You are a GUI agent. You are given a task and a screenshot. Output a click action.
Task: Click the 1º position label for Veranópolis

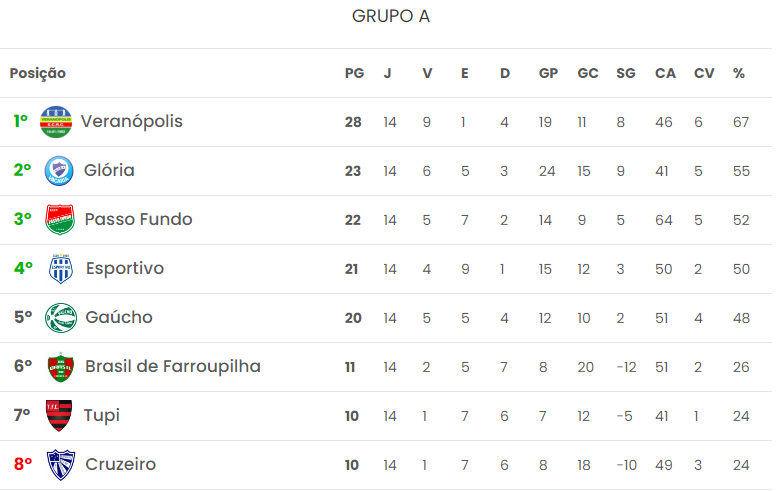click(21, 122)
